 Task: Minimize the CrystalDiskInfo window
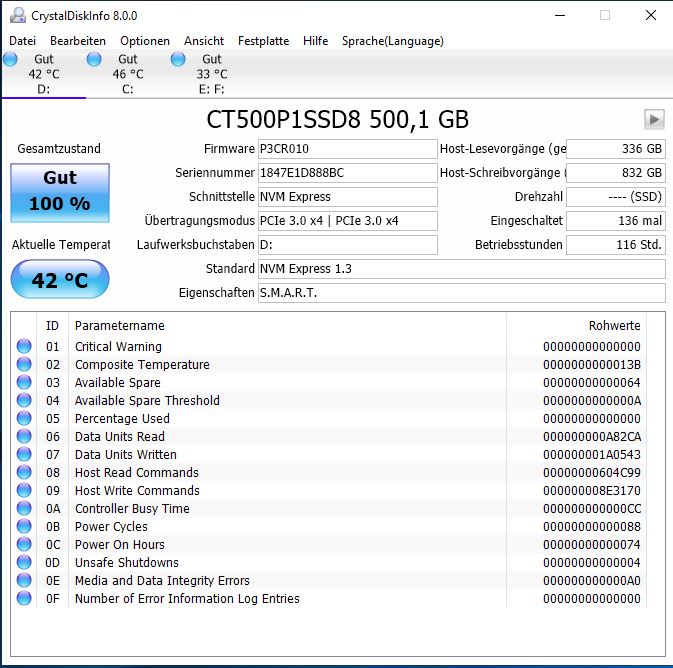coord(560,15)
